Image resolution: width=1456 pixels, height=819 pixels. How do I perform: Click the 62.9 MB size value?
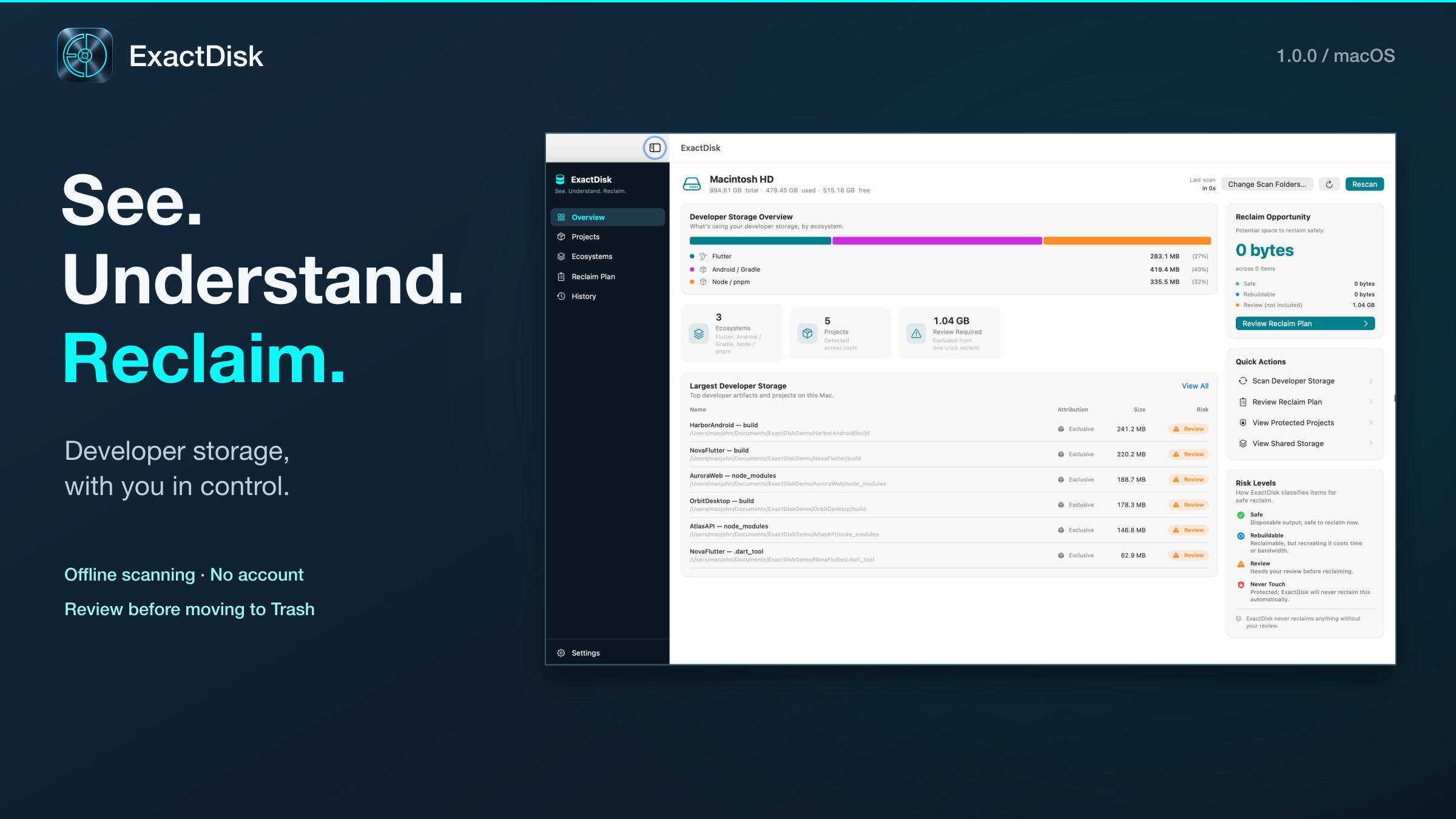point(1133,556)
